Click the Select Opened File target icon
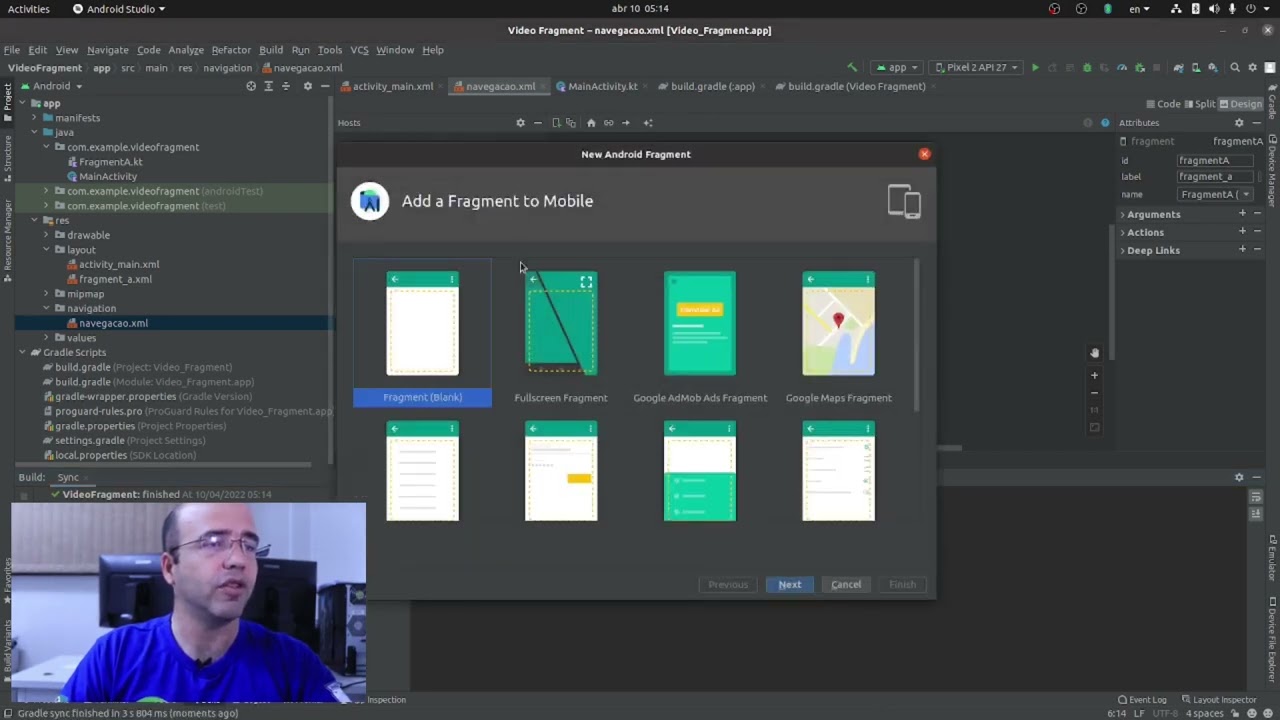Image resolution: width=1280 pixels, height=720 pixels. [x=251, y=86]
